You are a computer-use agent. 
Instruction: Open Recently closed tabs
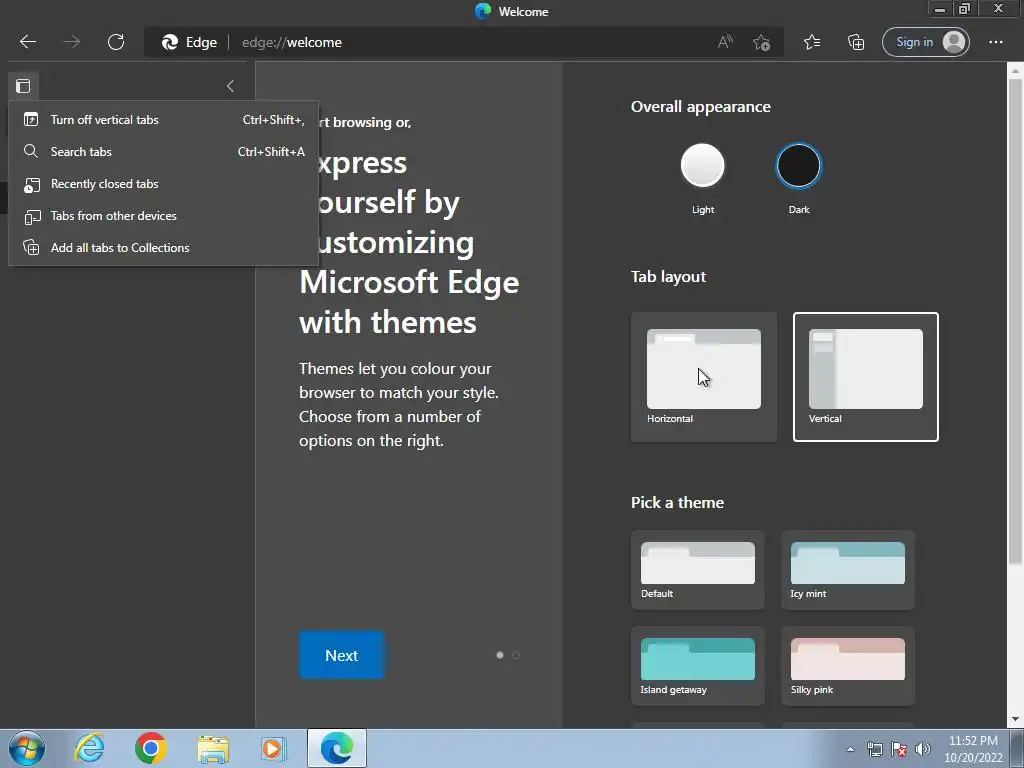163,184
